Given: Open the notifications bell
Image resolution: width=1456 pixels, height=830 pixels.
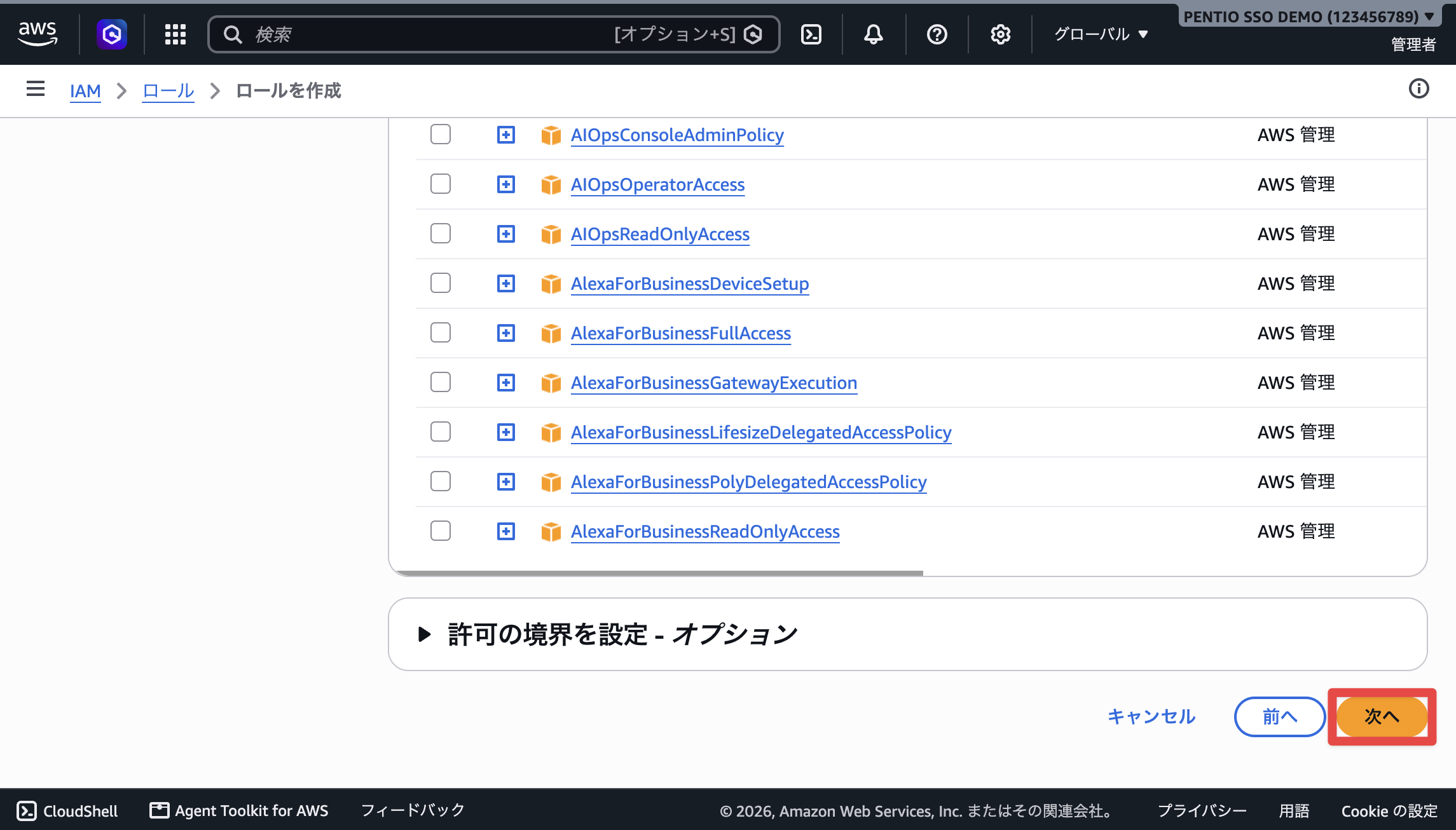Looking at the screenshot, I should pos(874,34).
